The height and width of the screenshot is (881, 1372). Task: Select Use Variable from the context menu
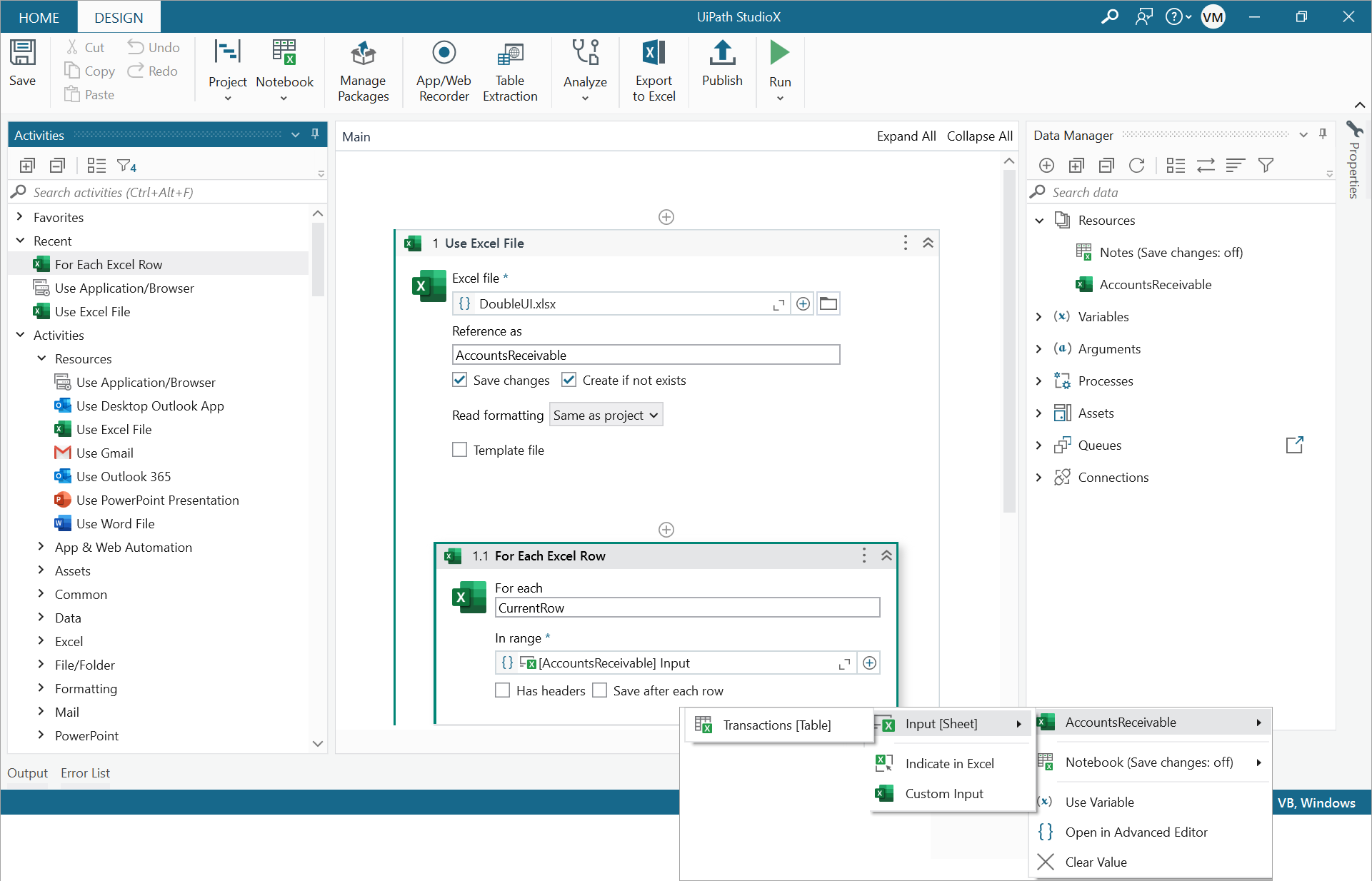click(1099, 802)
